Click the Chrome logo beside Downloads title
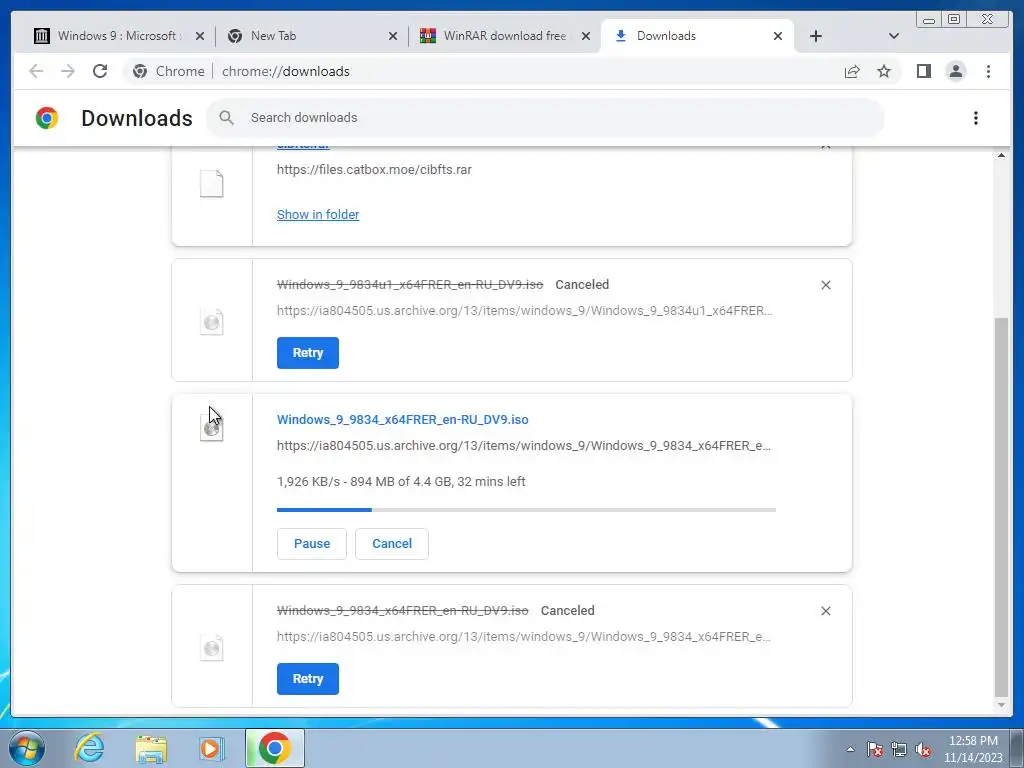Image resolution: width=1024 pixels, height=768 pixels. tap(47, 118)
